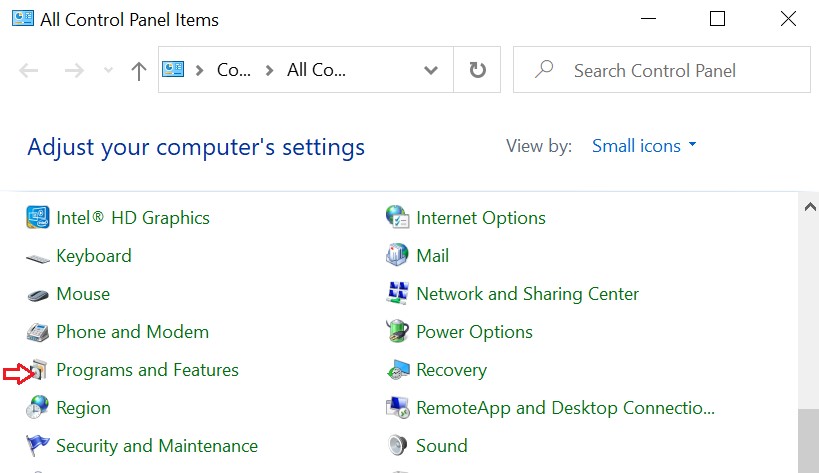This screenshot has height=473, width=819.
Task: Click the Region globe icon
Action: [x=38, y=407]
